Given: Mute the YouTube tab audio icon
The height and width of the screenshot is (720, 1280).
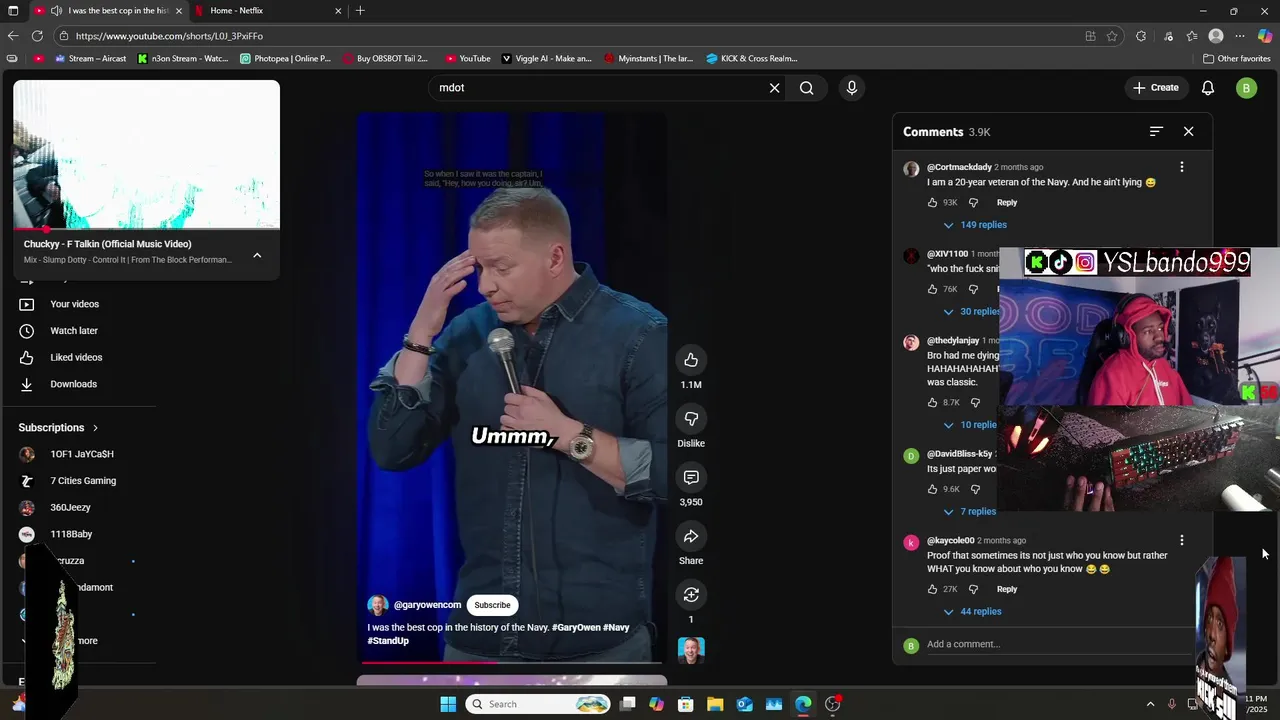Looking at the screenshot, I should 56,11.
